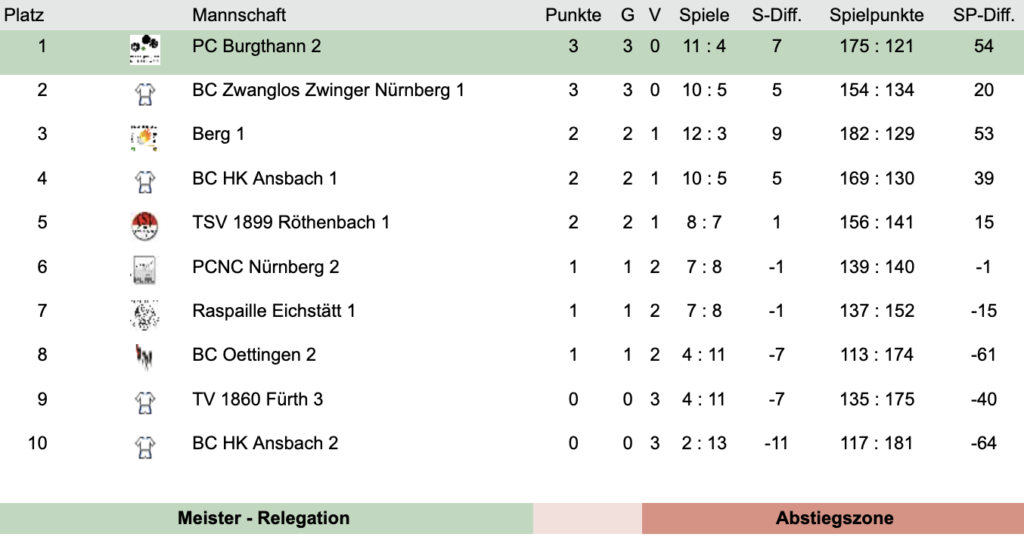Click the green Meister - Relegation legend
Image resolution: width=1024 pixels, height=537 pixels.
click(264, 518)
